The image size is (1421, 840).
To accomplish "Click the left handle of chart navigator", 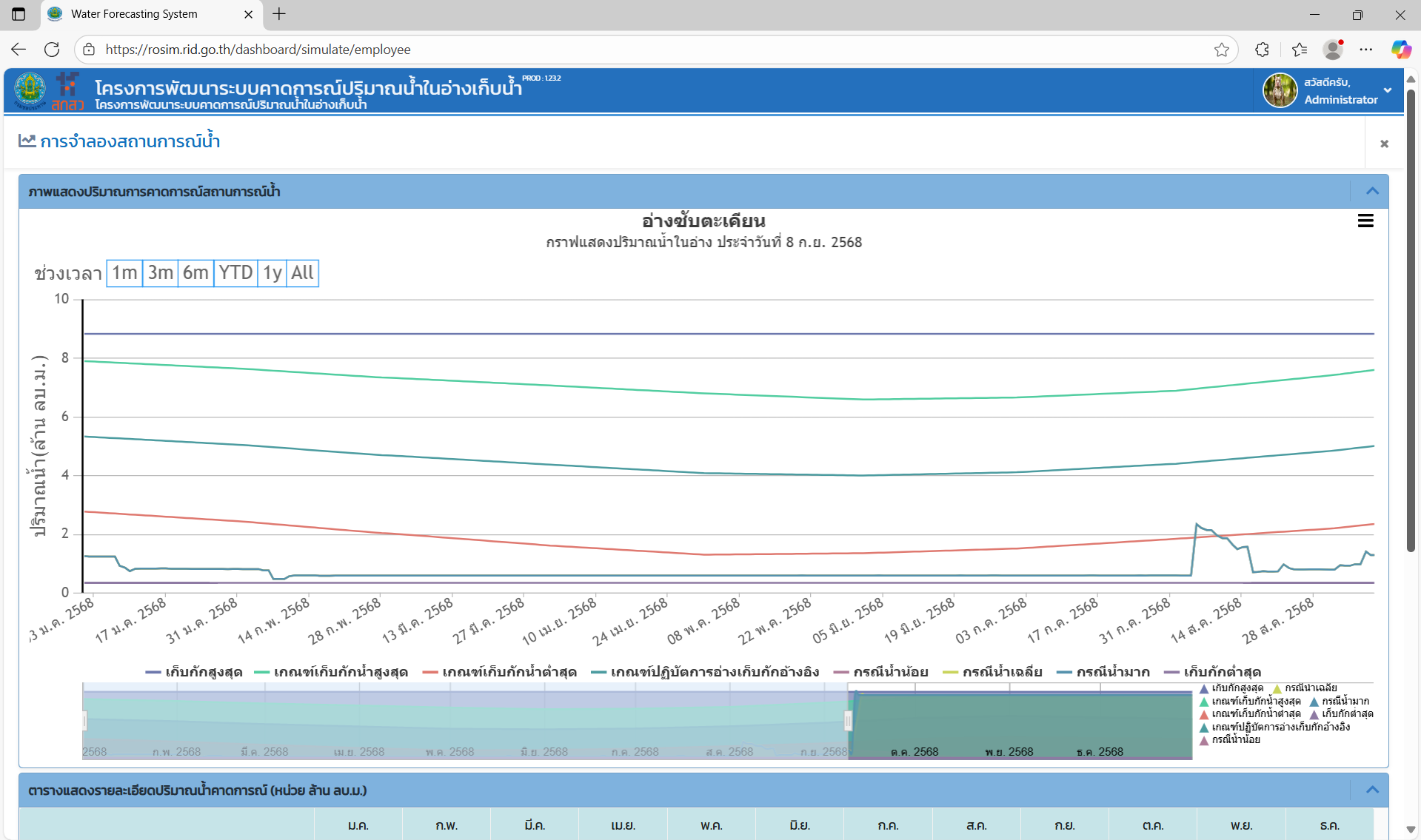I will 84,721.
